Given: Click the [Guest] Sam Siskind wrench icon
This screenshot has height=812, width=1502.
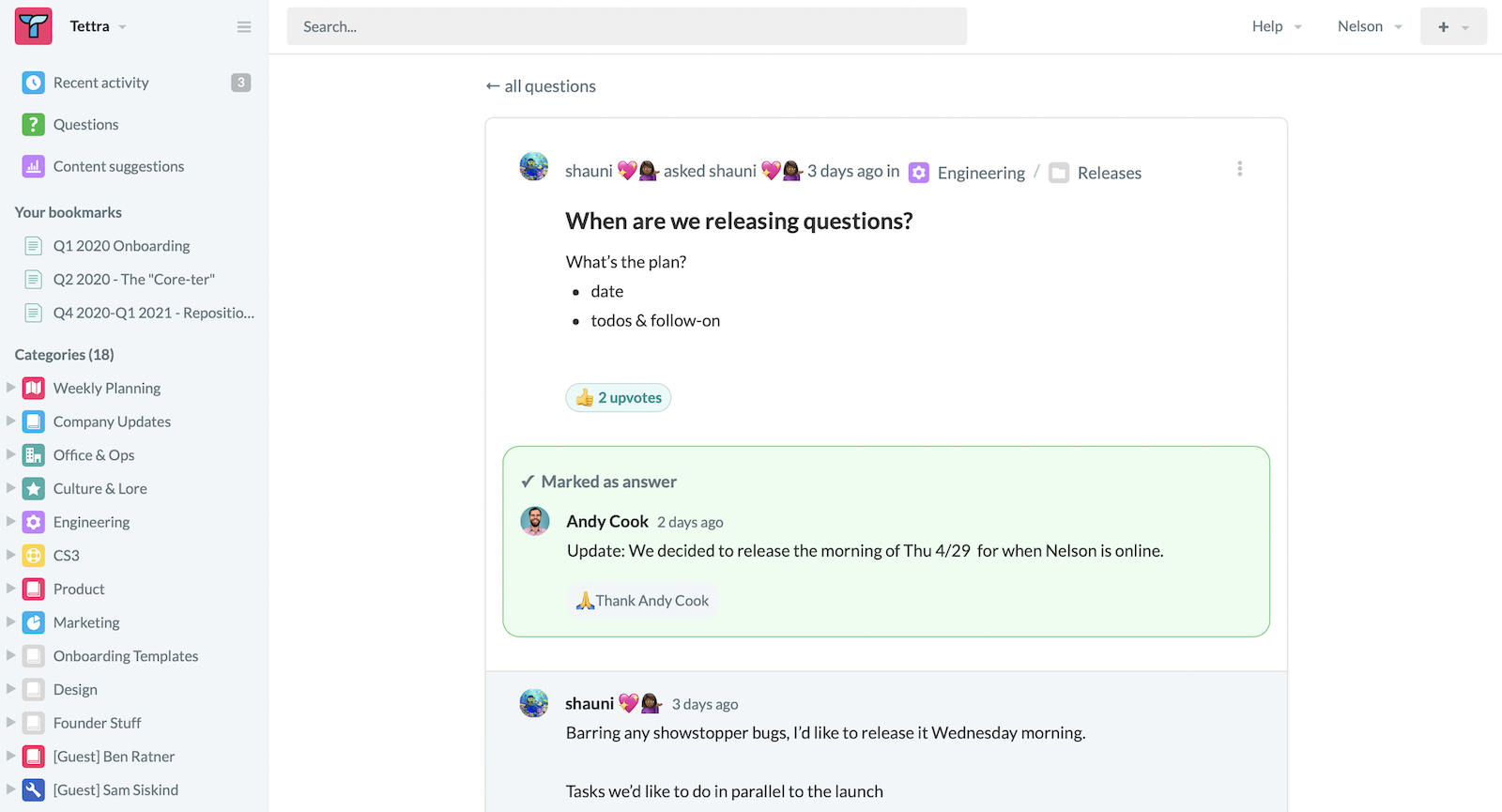Looking at the screenshot, I should click(34, 789).
